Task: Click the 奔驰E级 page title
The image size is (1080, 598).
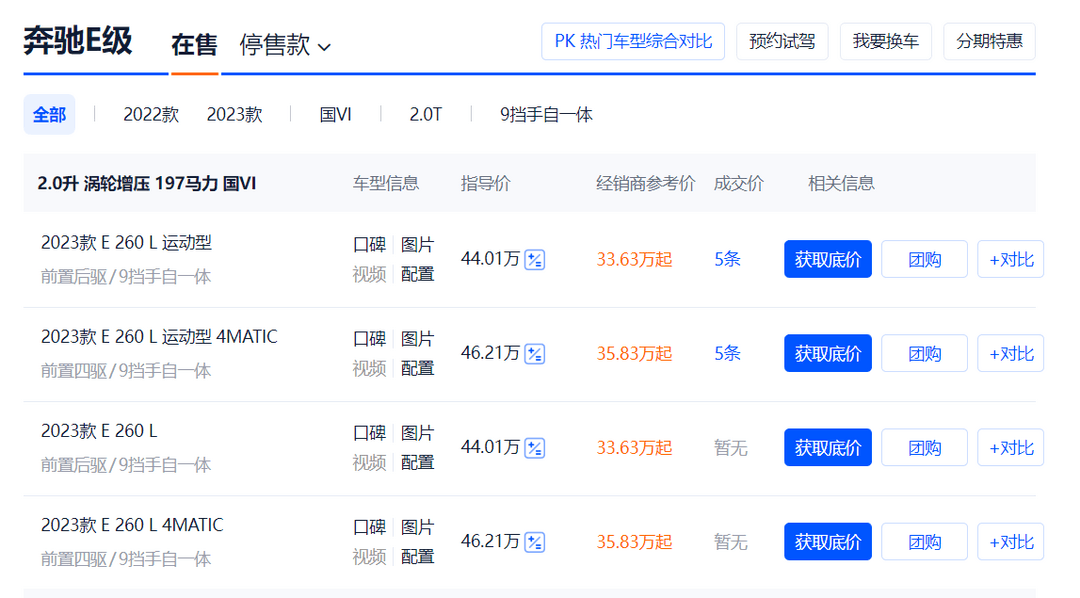Action: (x=78, y=41)
